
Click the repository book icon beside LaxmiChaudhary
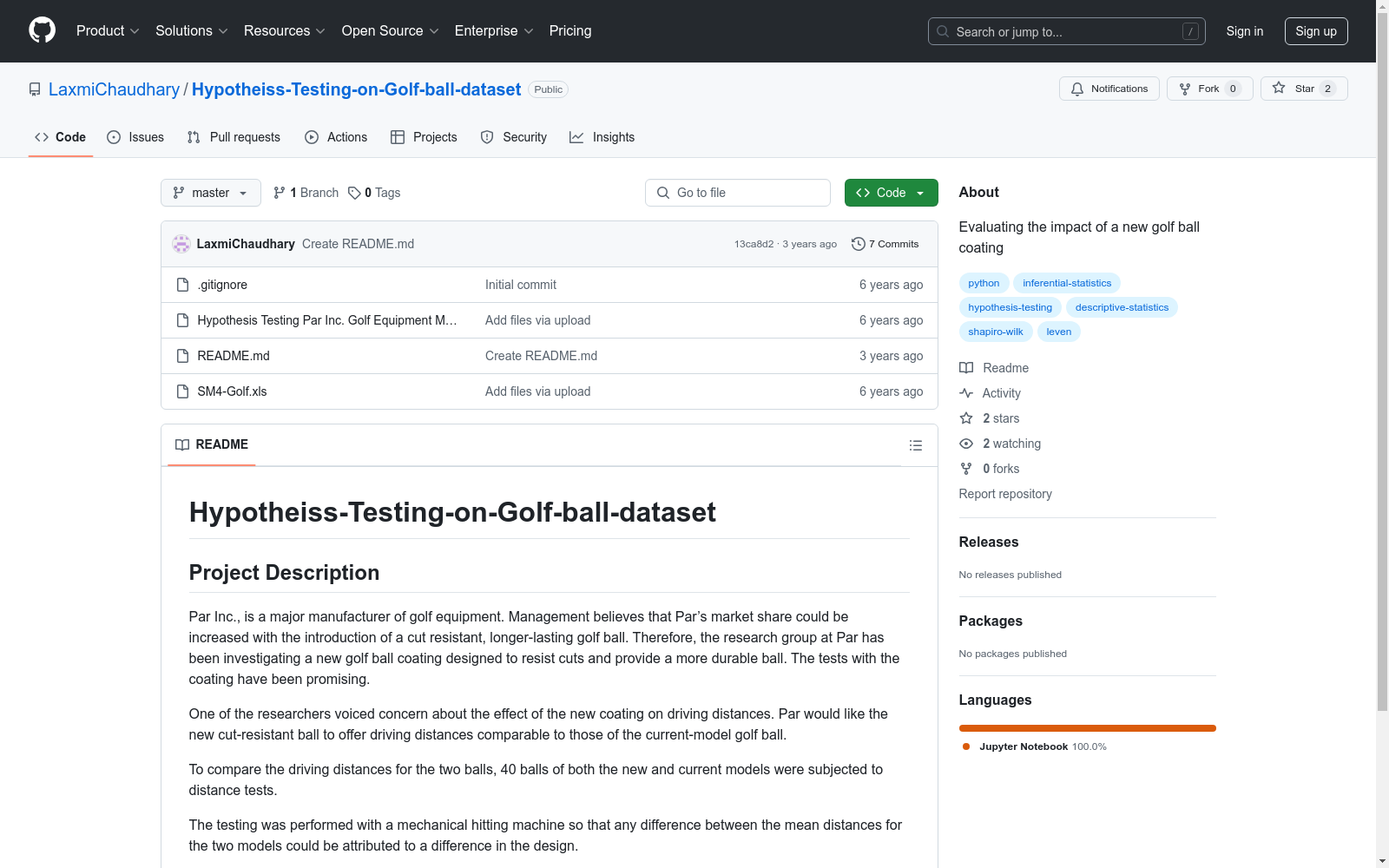click(35, 89)
